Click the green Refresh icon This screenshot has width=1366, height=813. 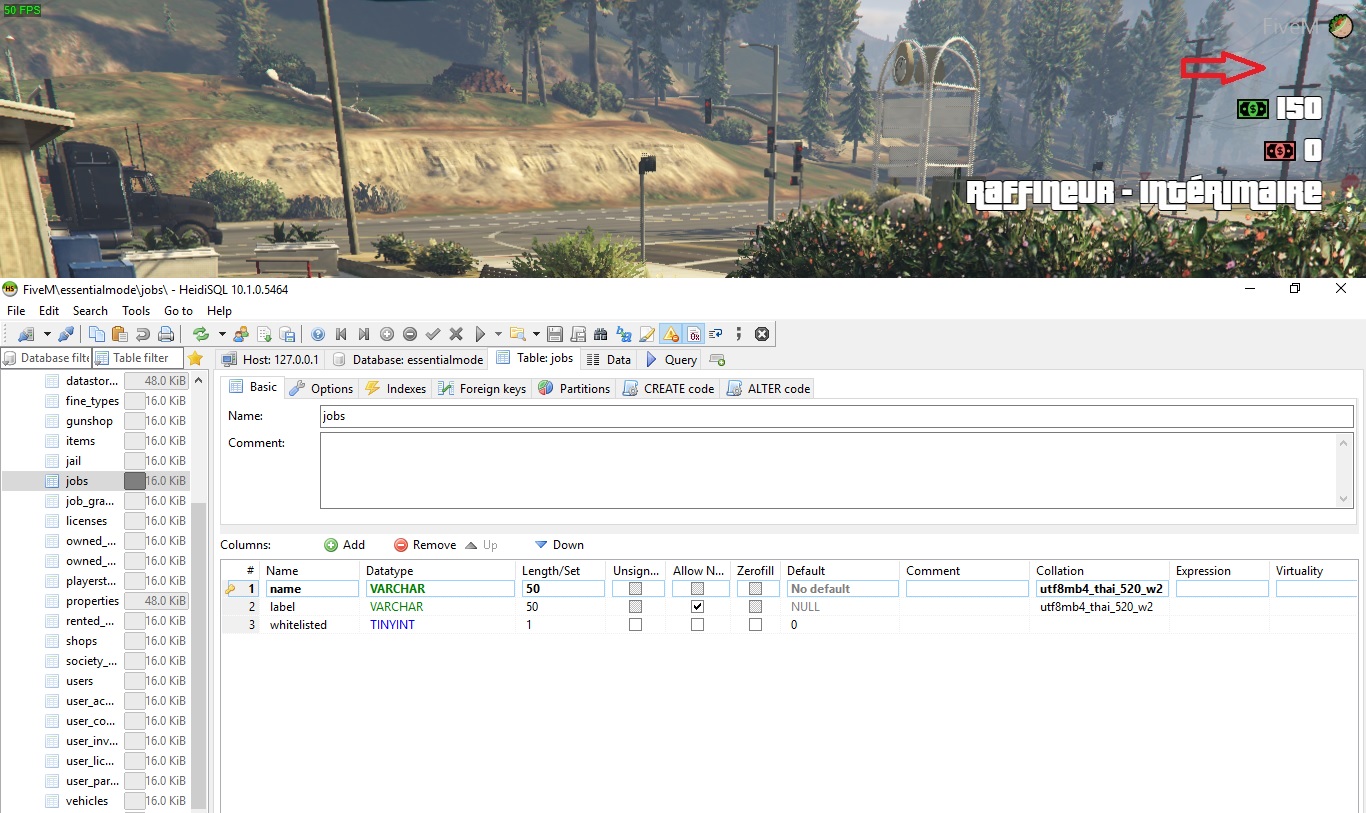tap(201, 334)
